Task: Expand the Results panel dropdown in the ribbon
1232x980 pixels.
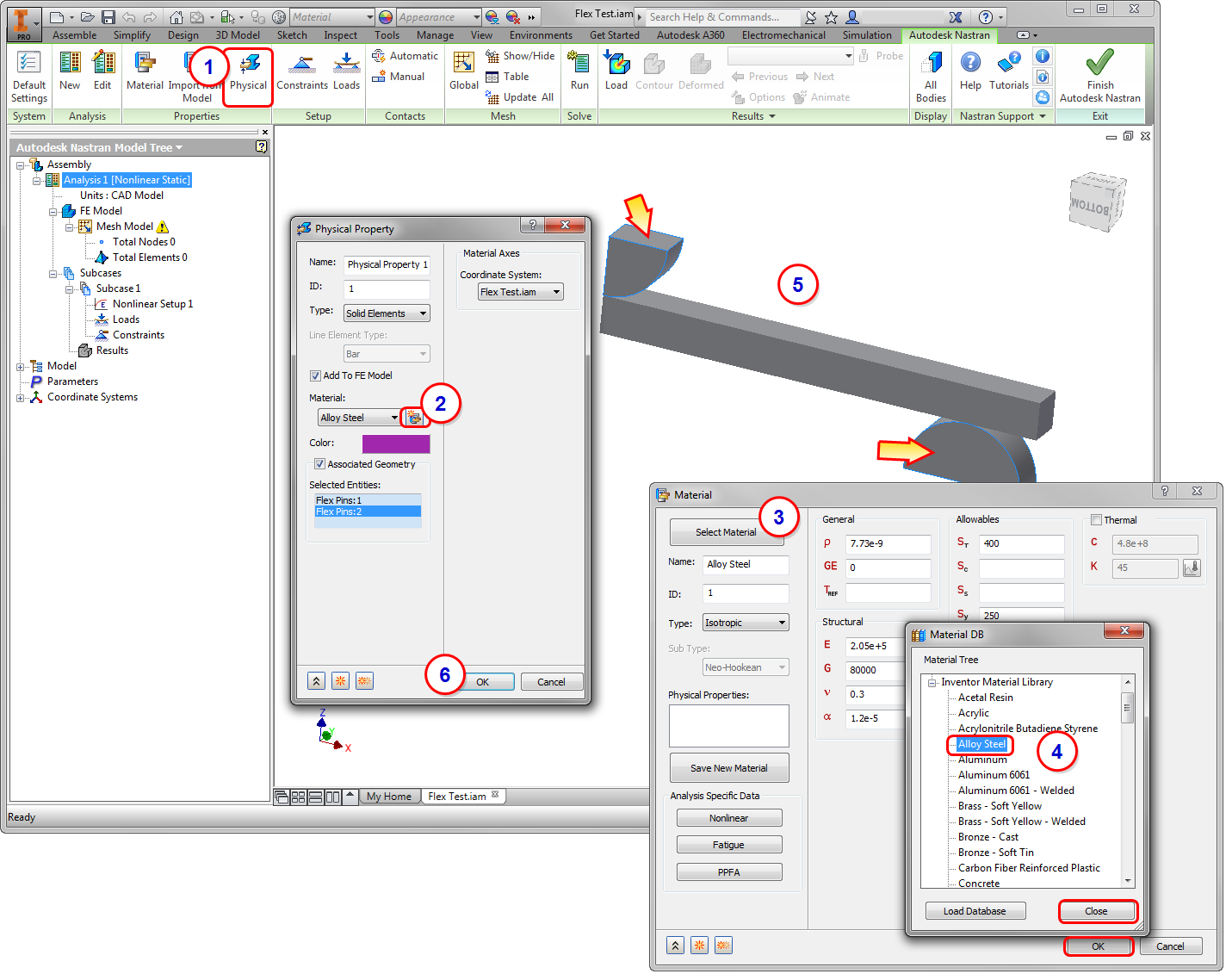Action: pos(772,116)
